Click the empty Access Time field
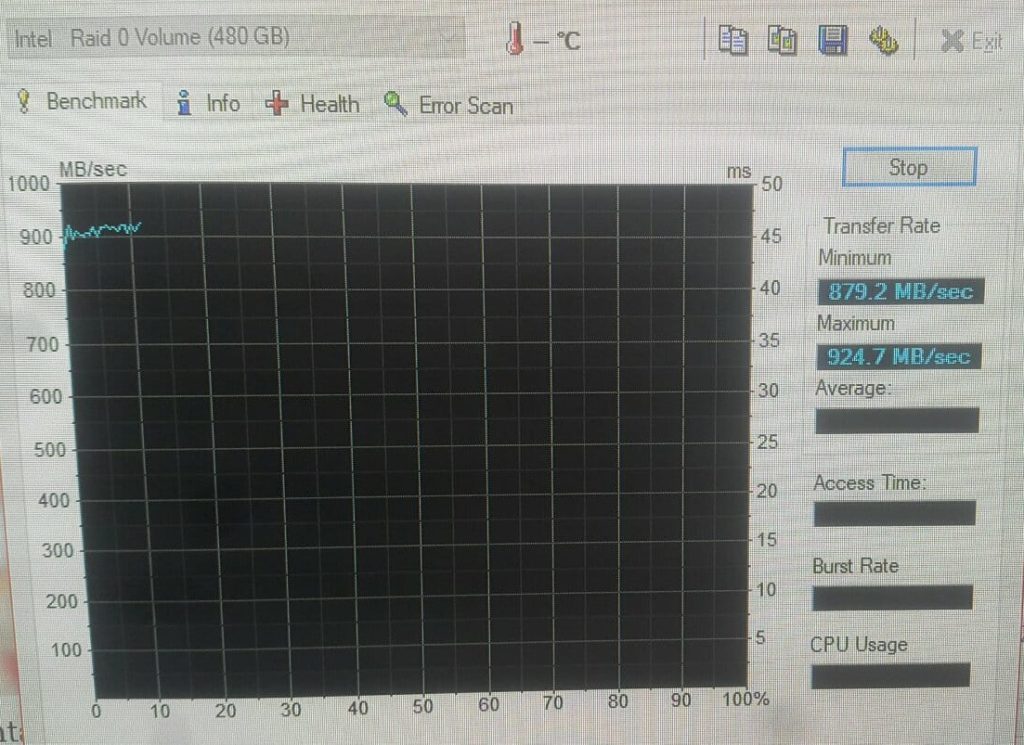This screenshot has height=745, width=1024. click(x=894, y=514)
